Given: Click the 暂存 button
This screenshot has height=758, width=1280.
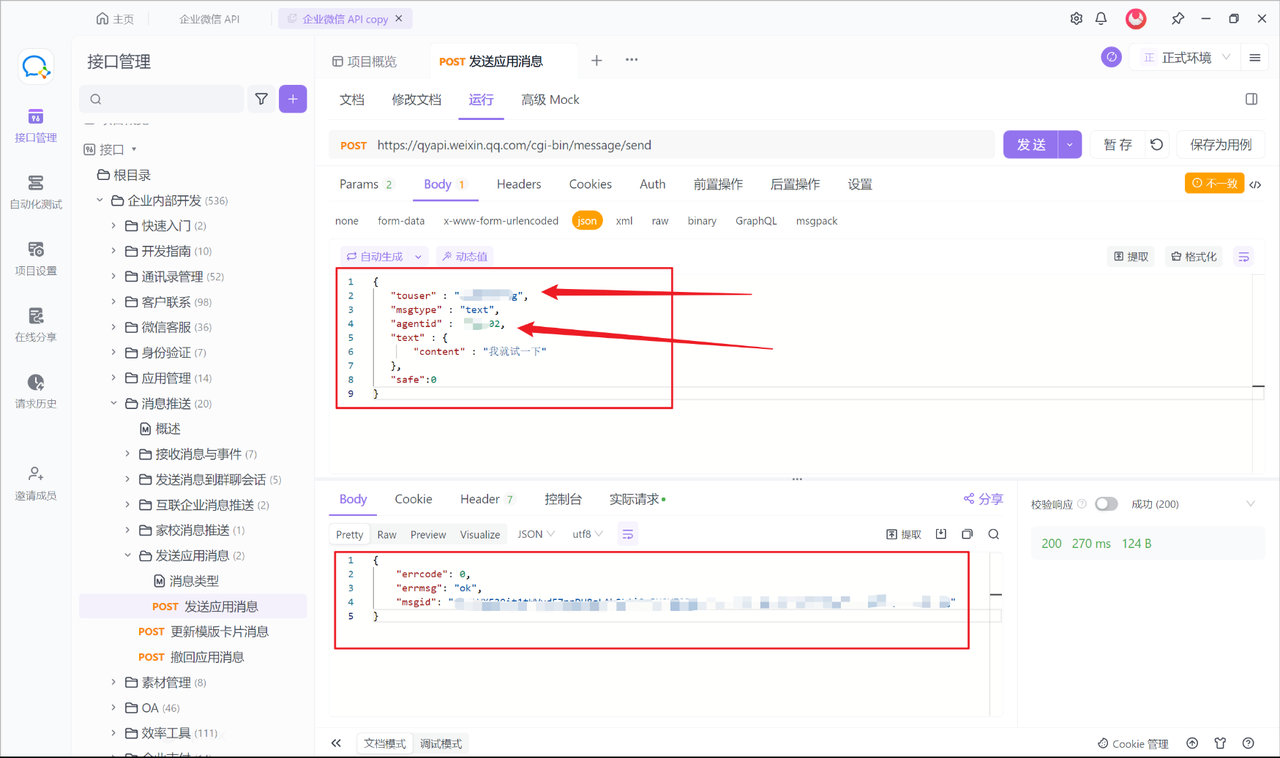Looking at the screenshot, I should pos(1118,145).
